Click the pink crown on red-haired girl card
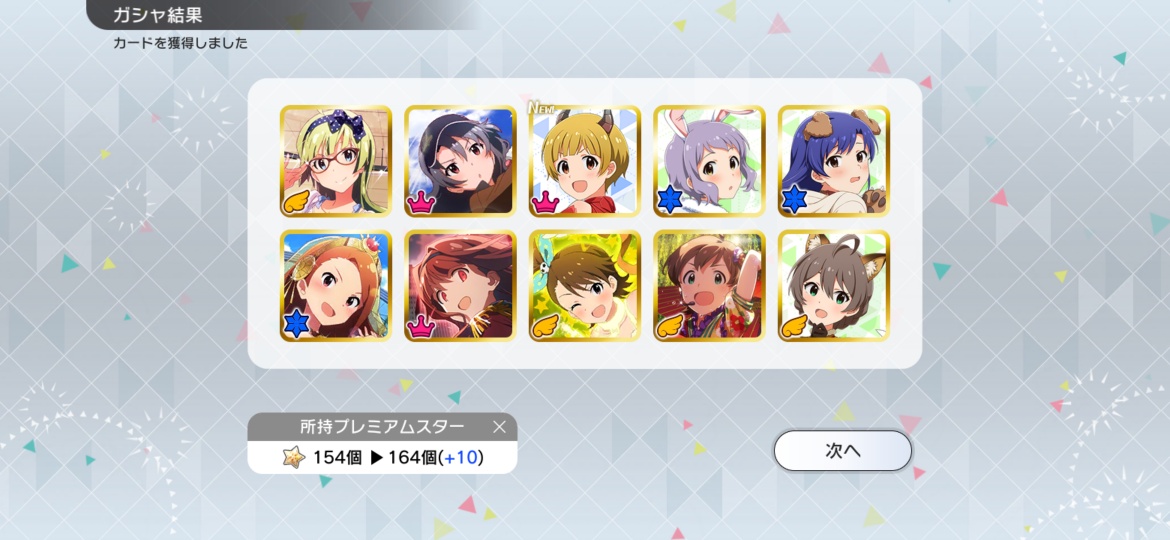This screenshot has width=1170, height=540. click(422, 326)
